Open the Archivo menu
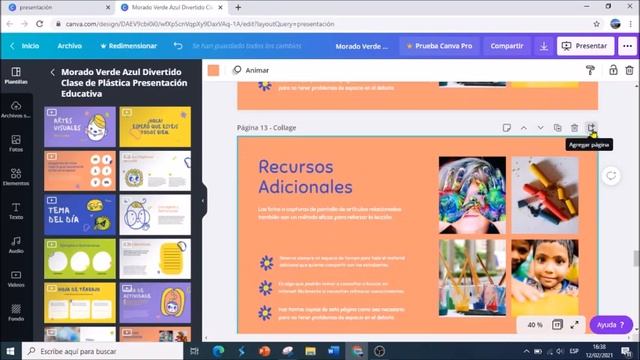 pyautogui.click(x=69, y=46)
